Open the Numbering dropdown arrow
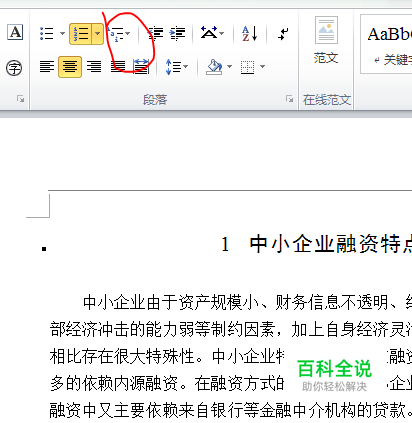The width and height of the screenshot is (412, 423). pyautogui.click(x=97, y=34)
